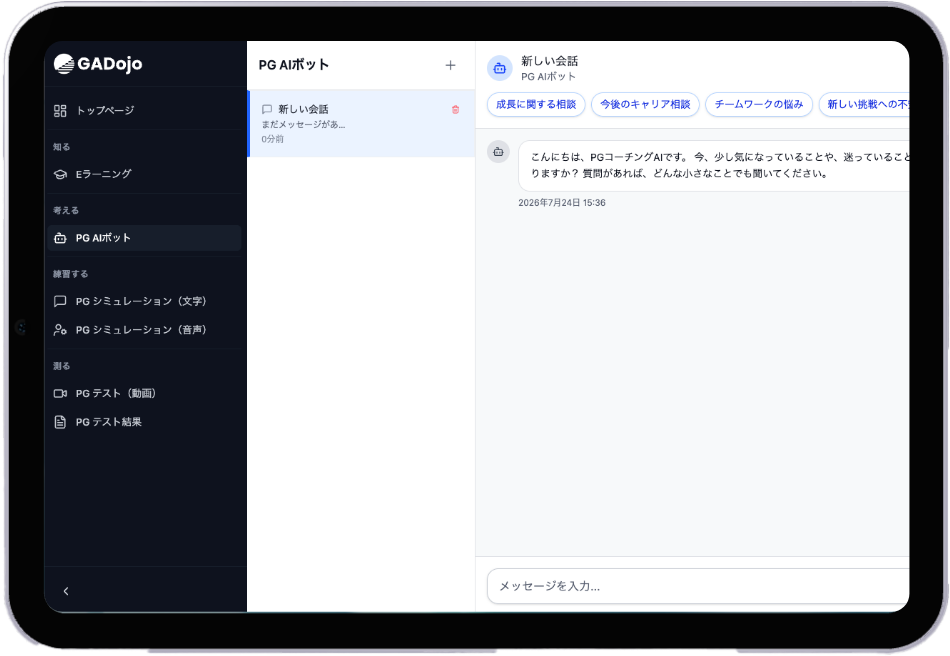Select PG AIボット in sidebar

click(x=144, y=238)
